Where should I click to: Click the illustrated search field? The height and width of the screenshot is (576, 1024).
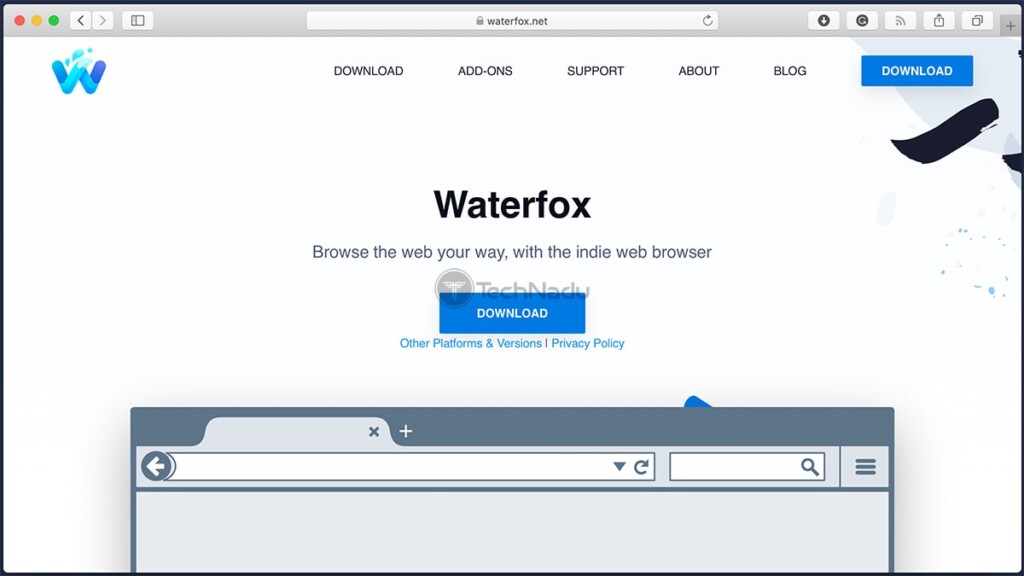coord(747,467)
